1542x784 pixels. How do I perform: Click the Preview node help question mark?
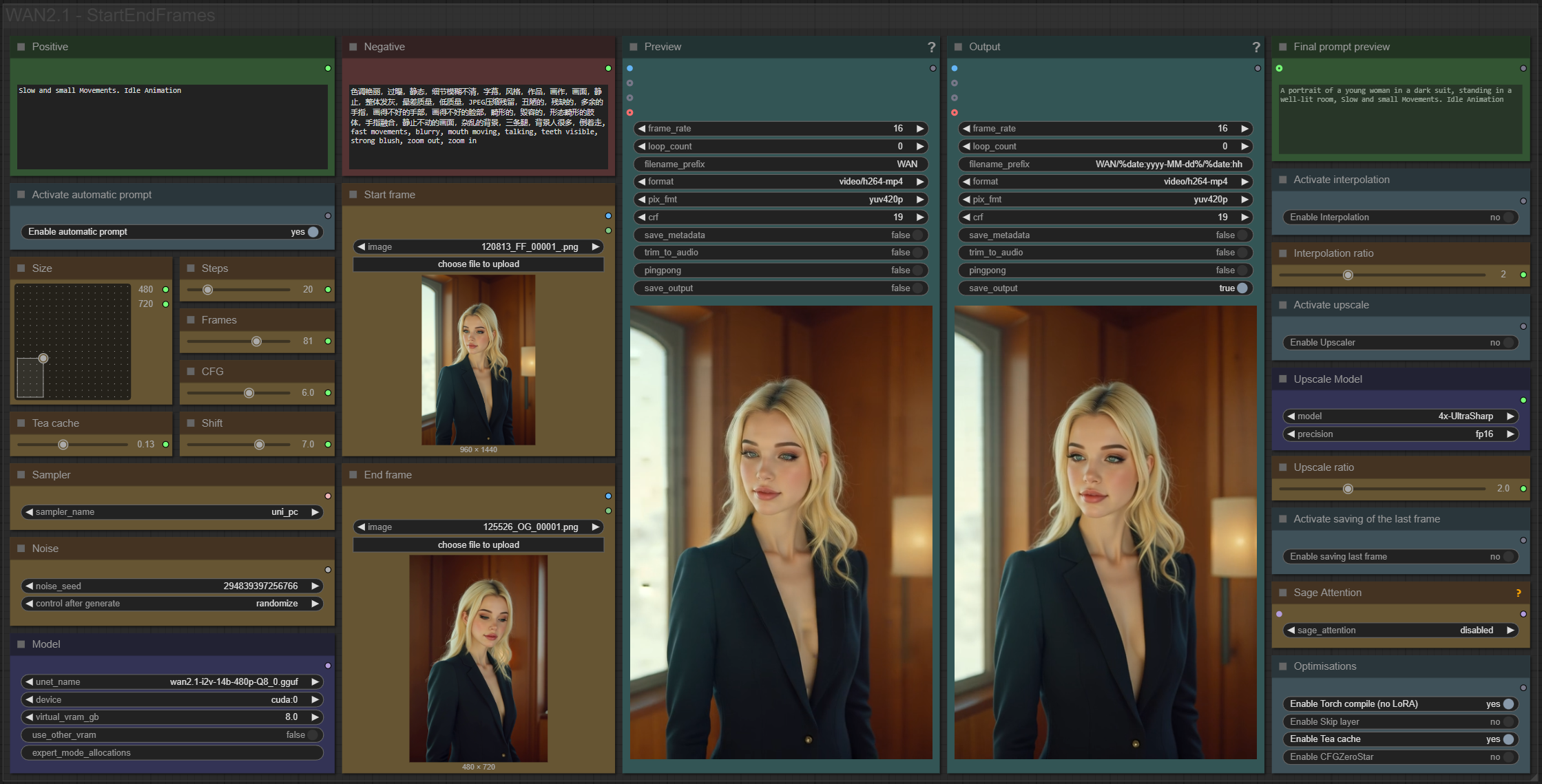click(931, 47)
